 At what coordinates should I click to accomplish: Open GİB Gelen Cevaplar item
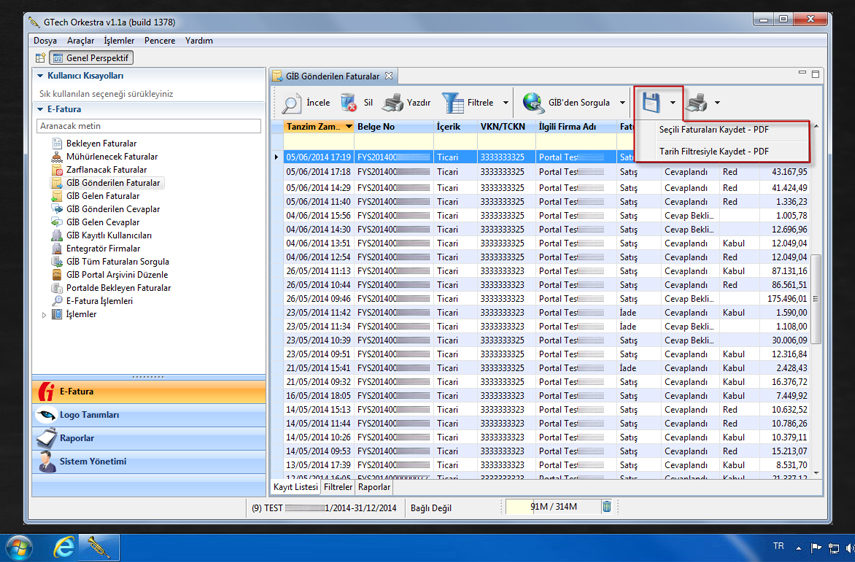103,222
